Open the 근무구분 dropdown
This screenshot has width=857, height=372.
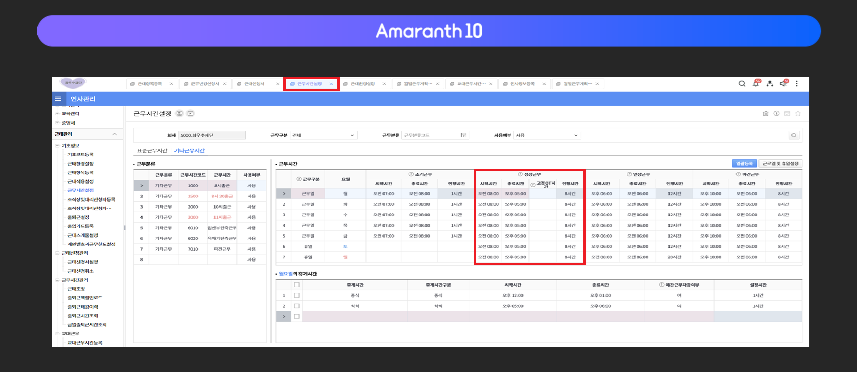pyautogui.click(x=323, y=135)
